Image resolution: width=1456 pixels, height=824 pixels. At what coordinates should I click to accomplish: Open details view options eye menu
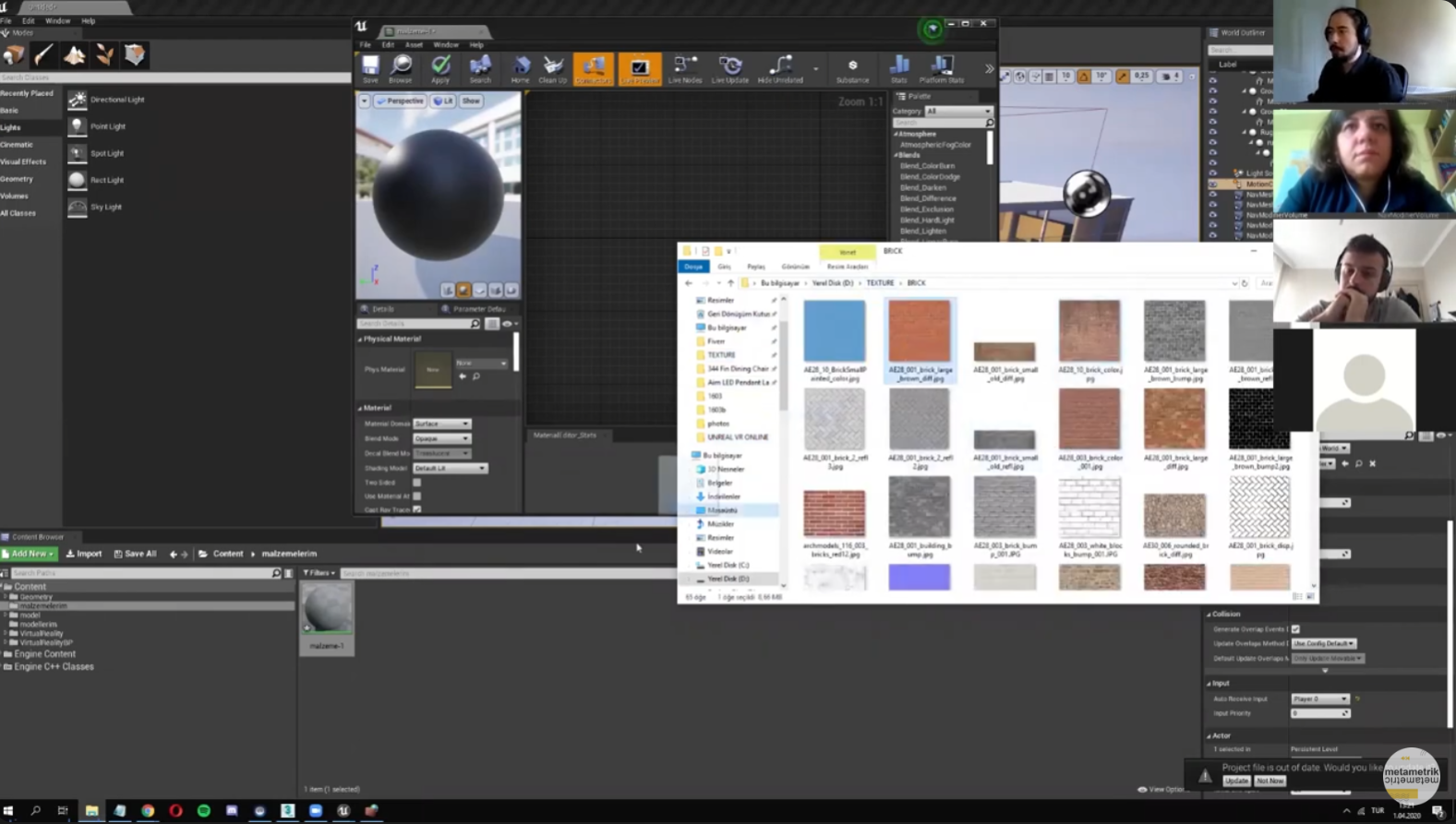tap(509, 324)
